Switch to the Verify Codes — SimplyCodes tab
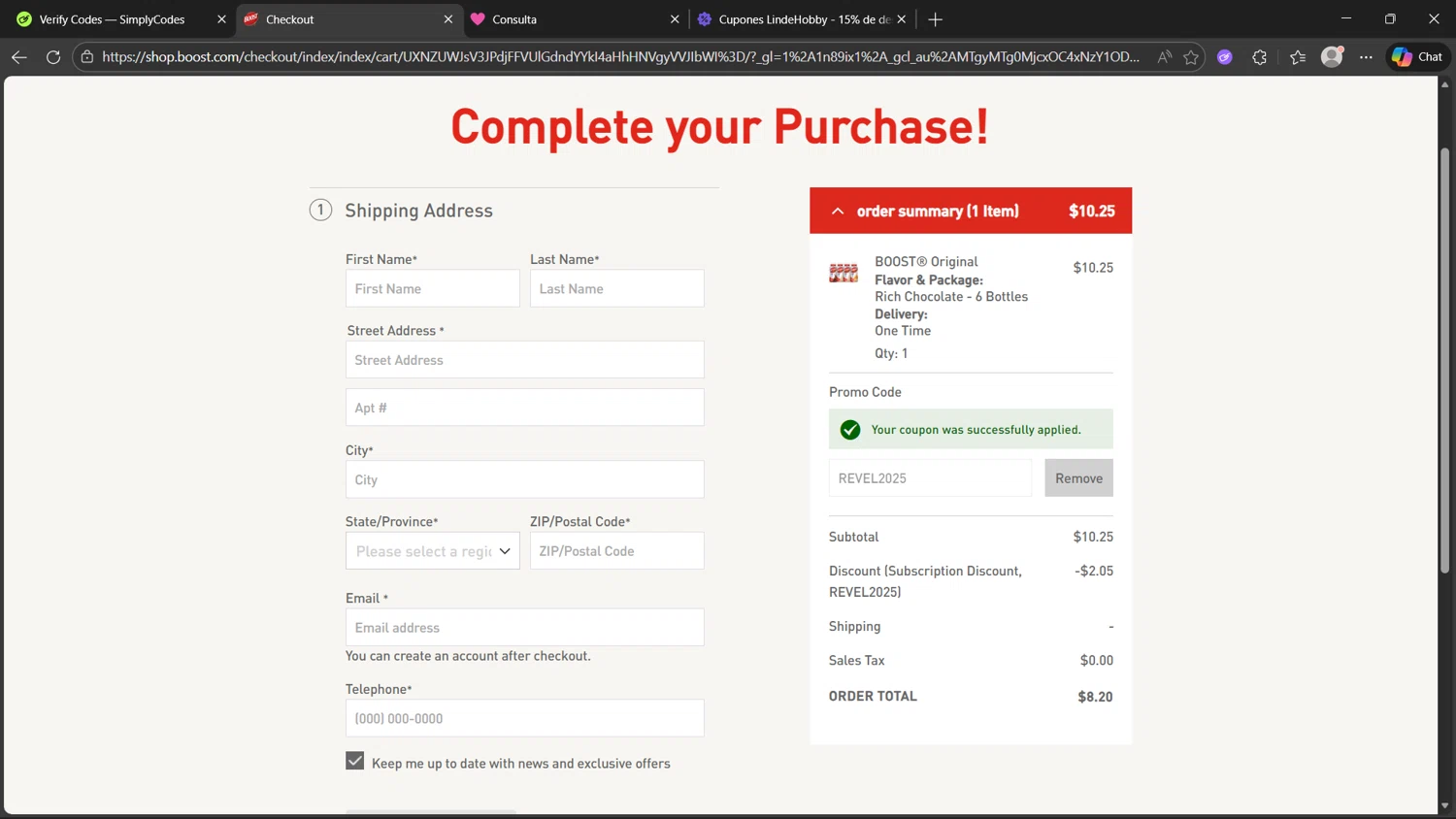The height and width of the screenshot is (819, 1456). pyautogui.click(x=112, y=19)
